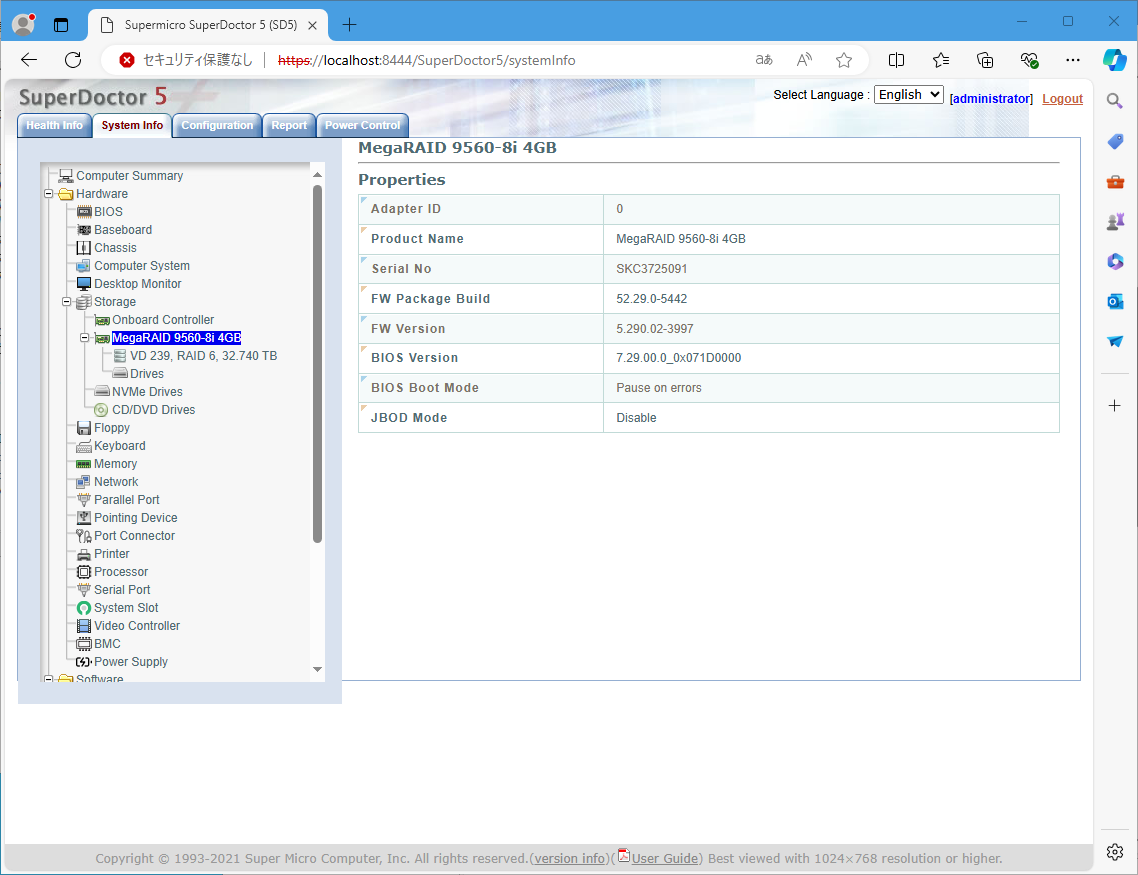Collapse the Hardware folder node
1138x875 pixels.
coord(49,194)
